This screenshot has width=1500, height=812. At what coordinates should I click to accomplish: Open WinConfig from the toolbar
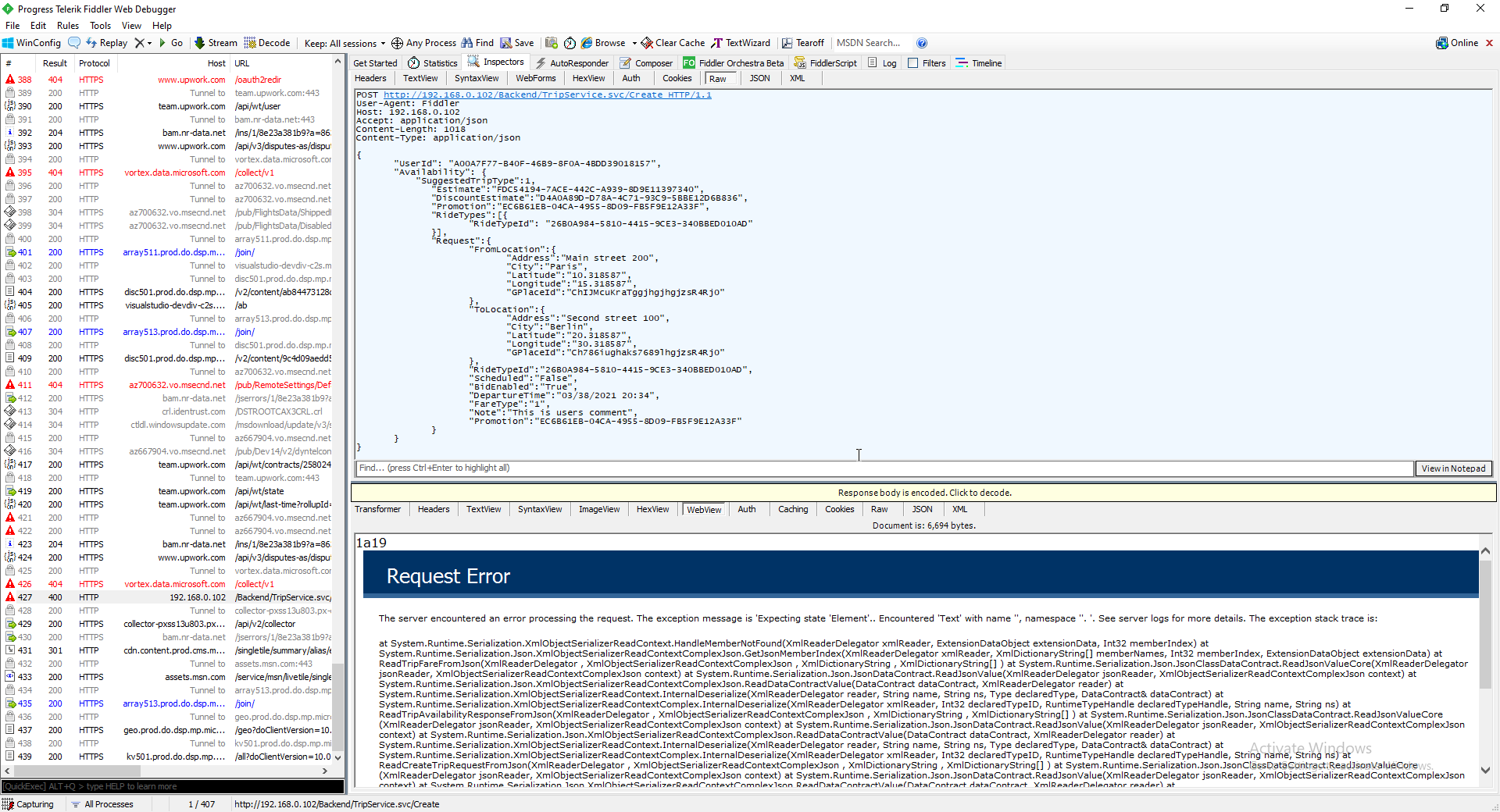31,43
